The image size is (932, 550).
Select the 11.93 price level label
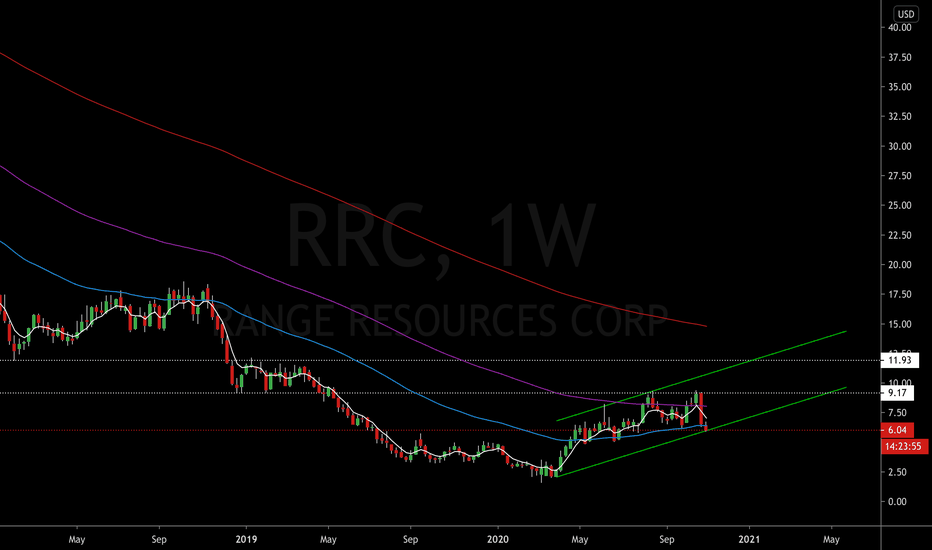(899, 360)
